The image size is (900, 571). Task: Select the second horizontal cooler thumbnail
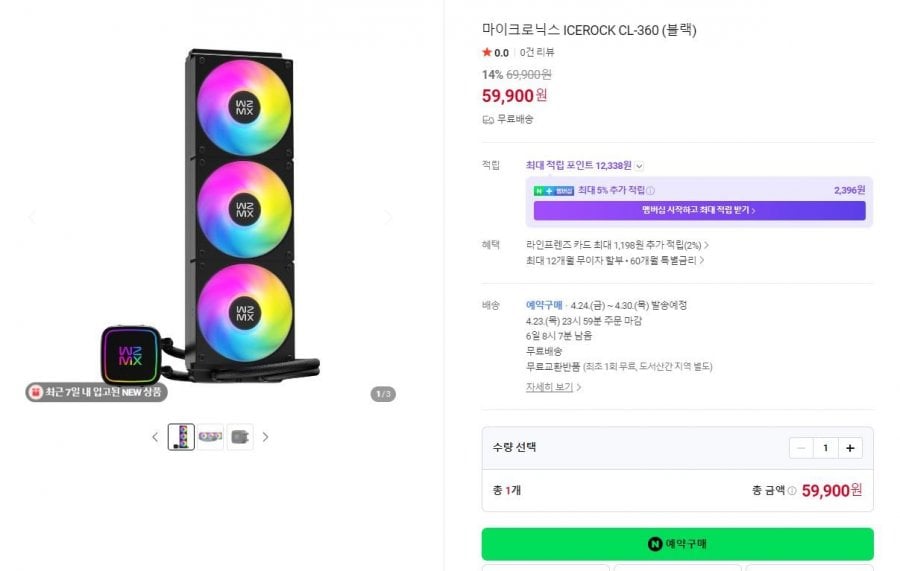(x=210, y=437)
